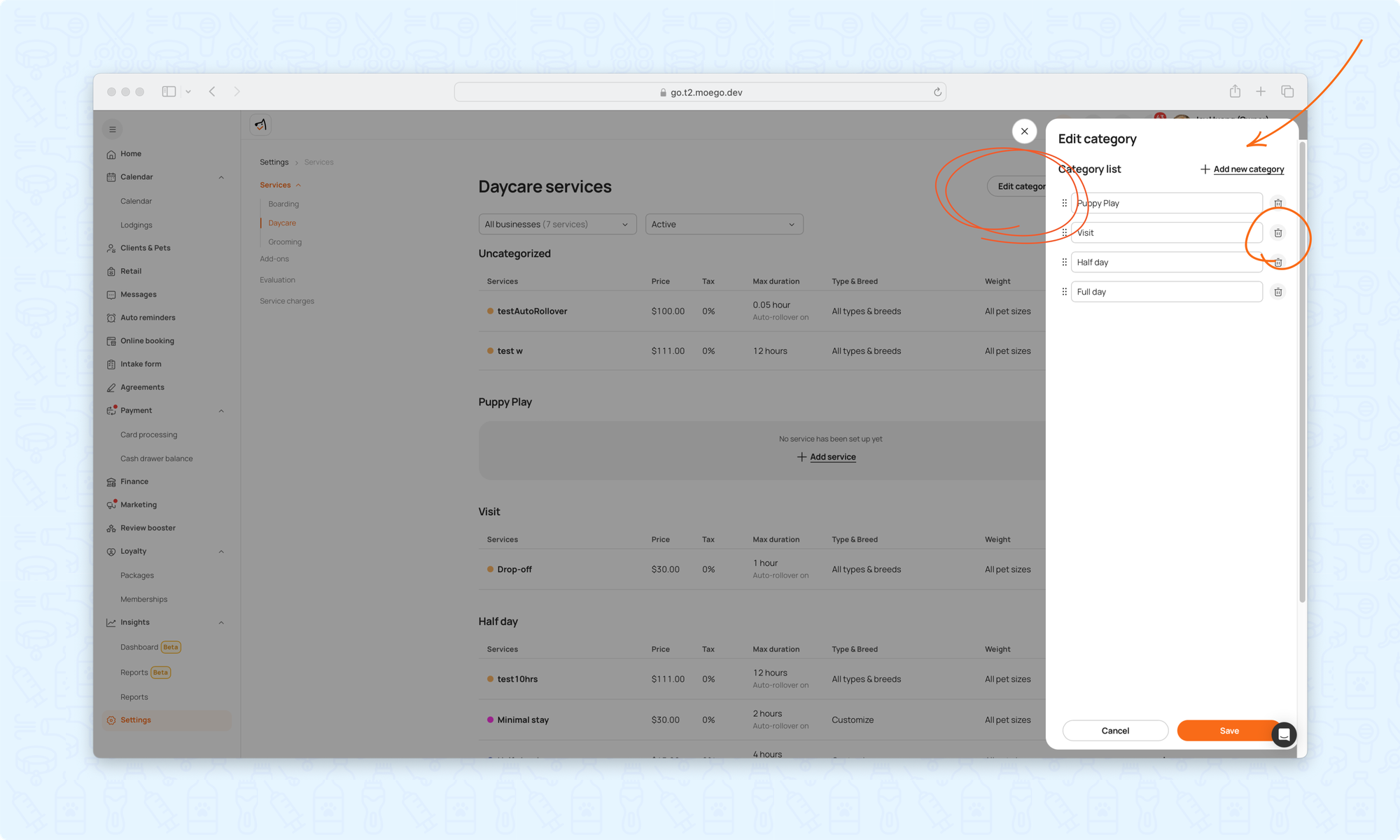
Task: Delete the Puppy Play category
Action: (1277, 203)
